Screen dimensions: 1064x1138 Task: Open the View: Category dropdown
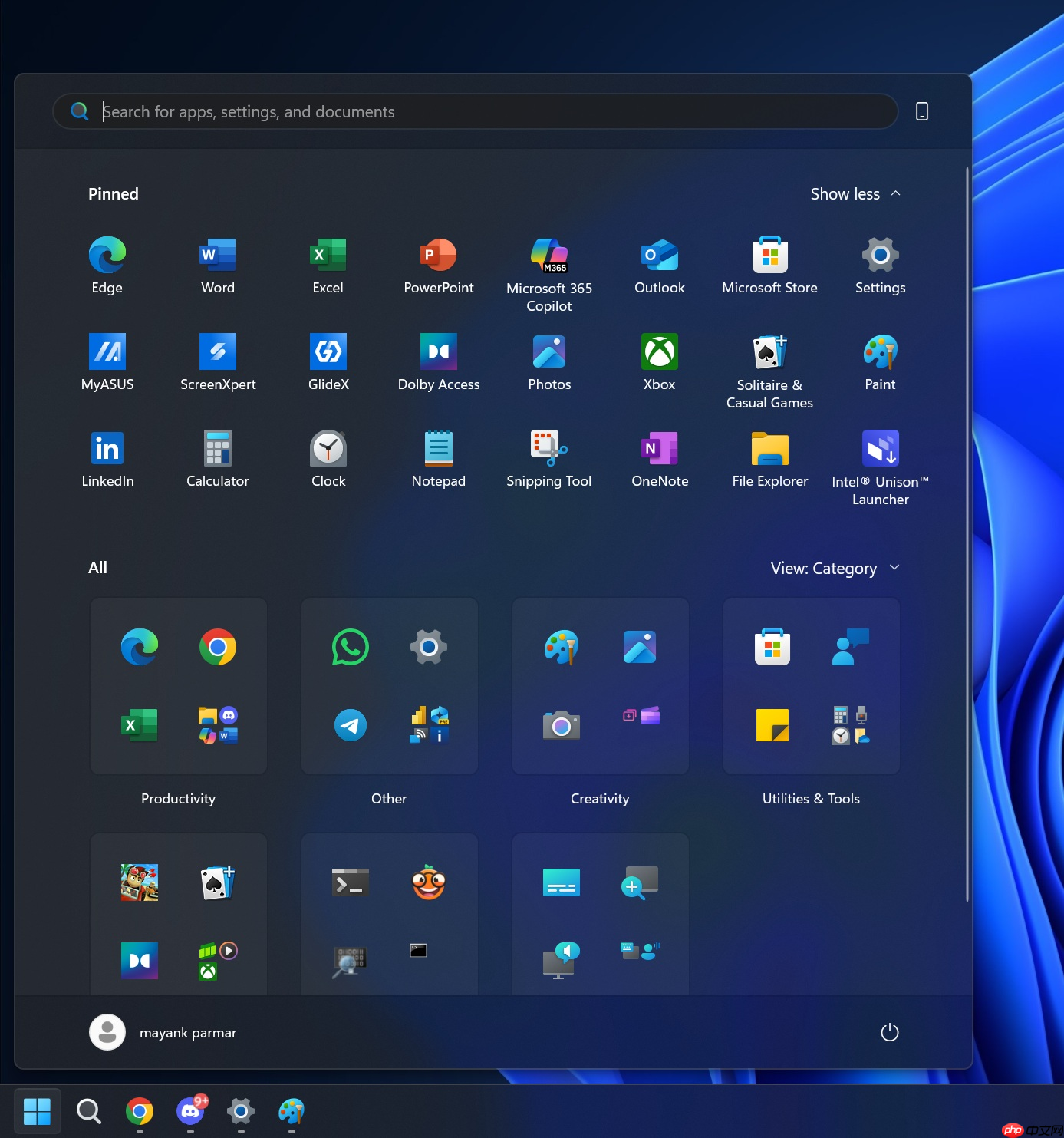pos(835,568)
